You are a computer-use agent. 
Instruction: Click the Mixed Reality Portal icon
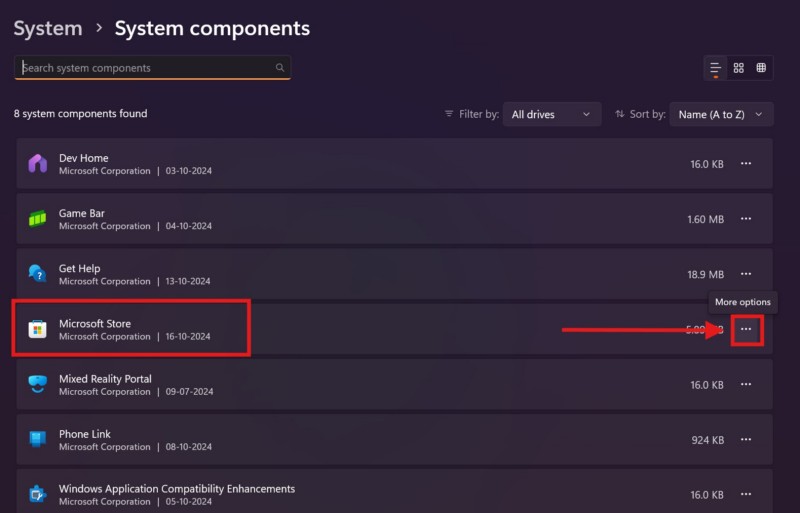coord(38,385)
